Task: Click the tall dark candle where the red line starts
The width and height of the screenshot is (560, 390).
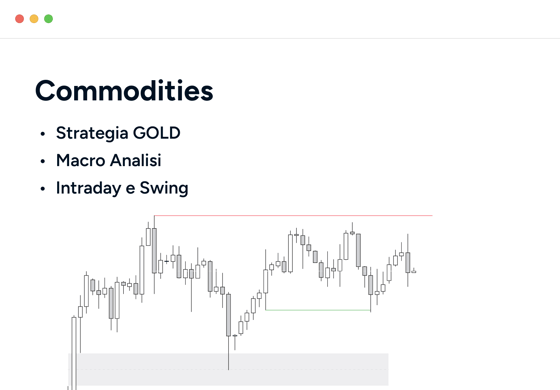Action: coord(154,255)
